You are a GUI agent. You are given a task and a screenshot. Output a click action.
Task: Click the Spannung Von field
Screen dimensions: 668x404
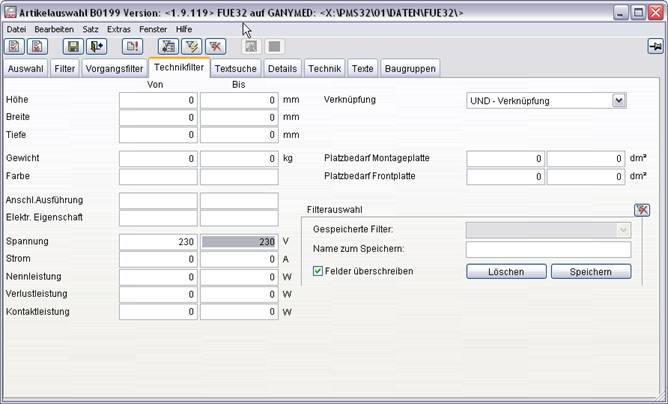(x=158, y=241)
